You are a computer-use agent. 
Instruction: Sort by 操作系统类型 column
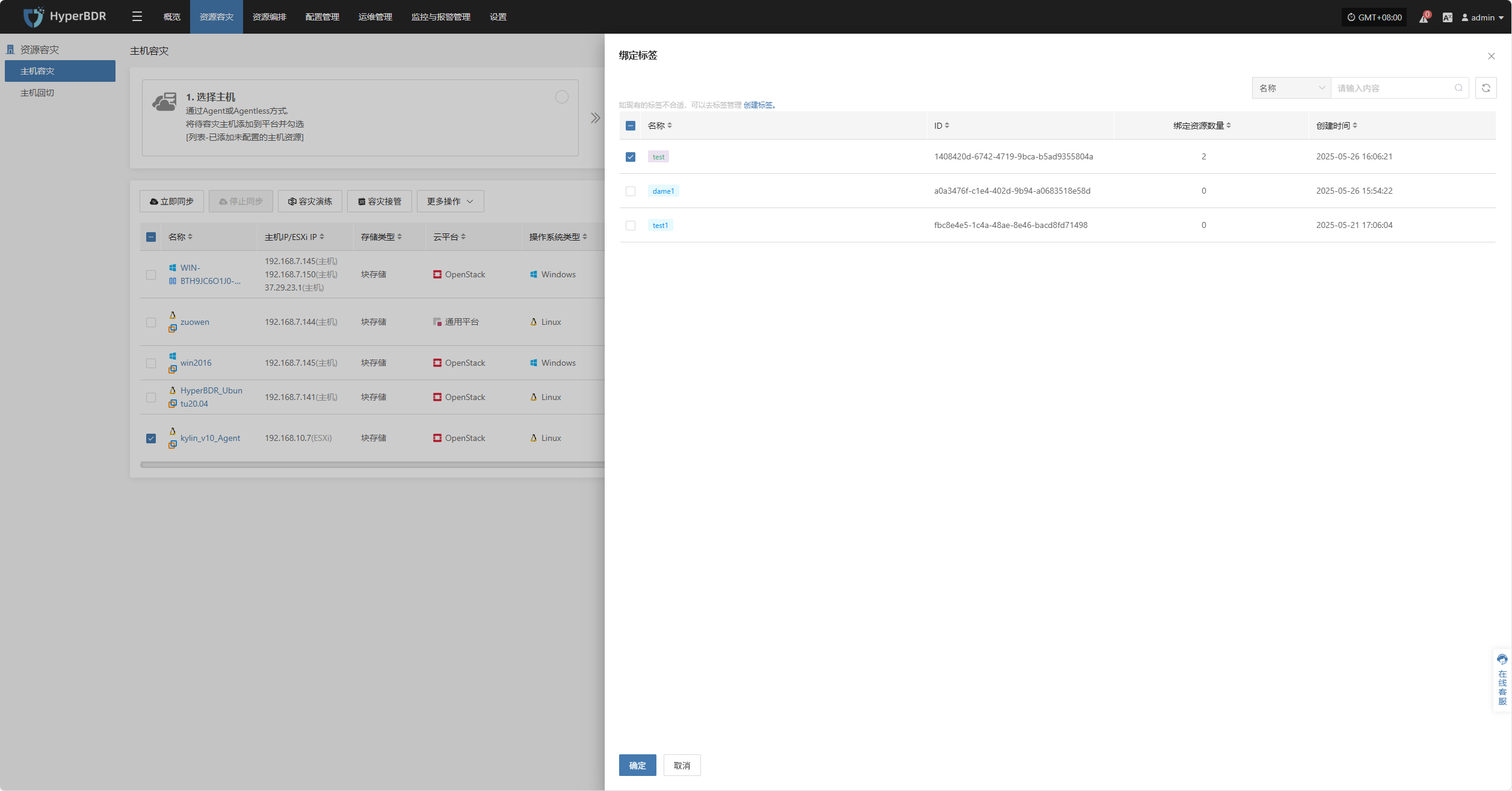585,236
